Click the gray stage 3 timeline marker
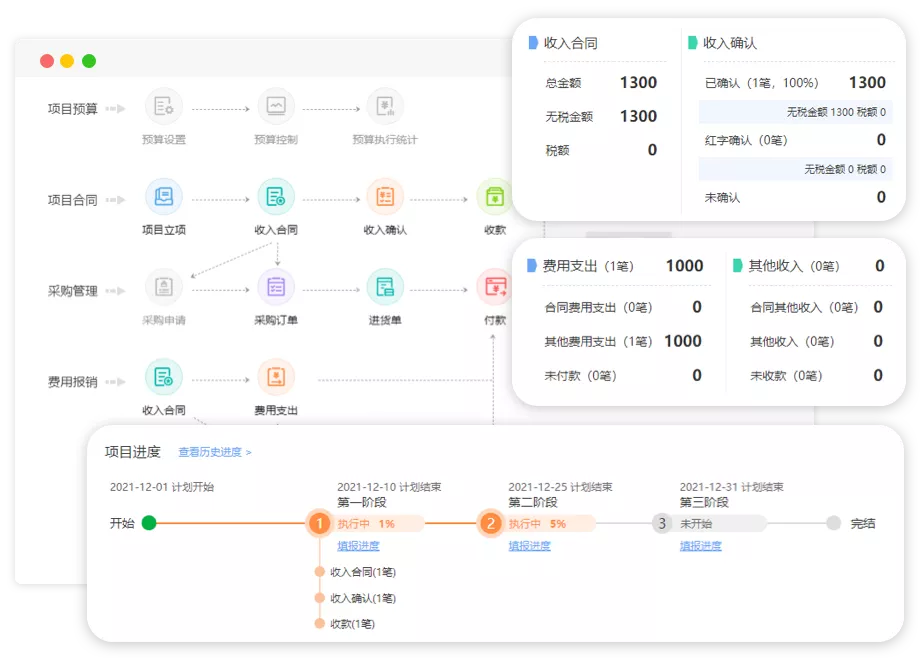This screenshot has width=920, height=660. 661,523
